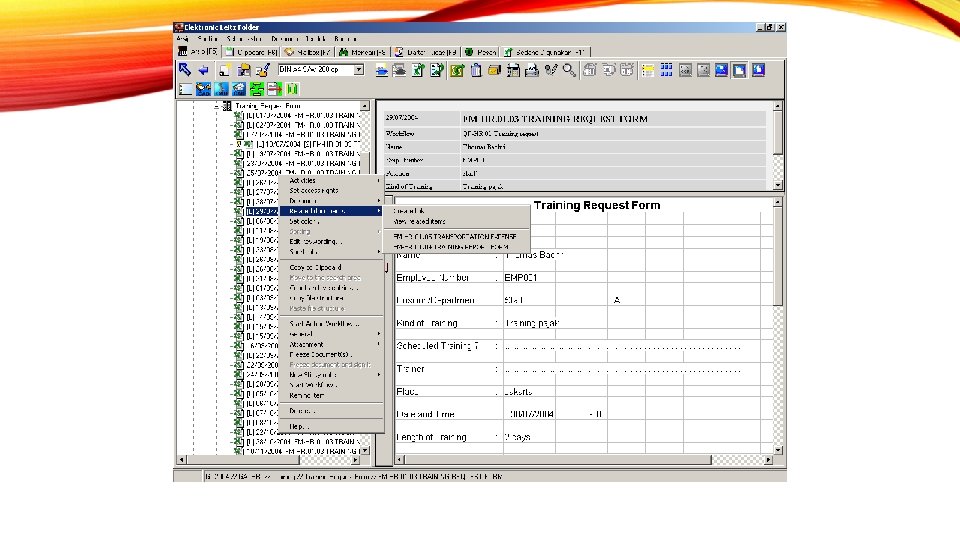Click the printer toolbar icon
The height and width of the screenshot is (540, 960).
[x=532, y=70]
